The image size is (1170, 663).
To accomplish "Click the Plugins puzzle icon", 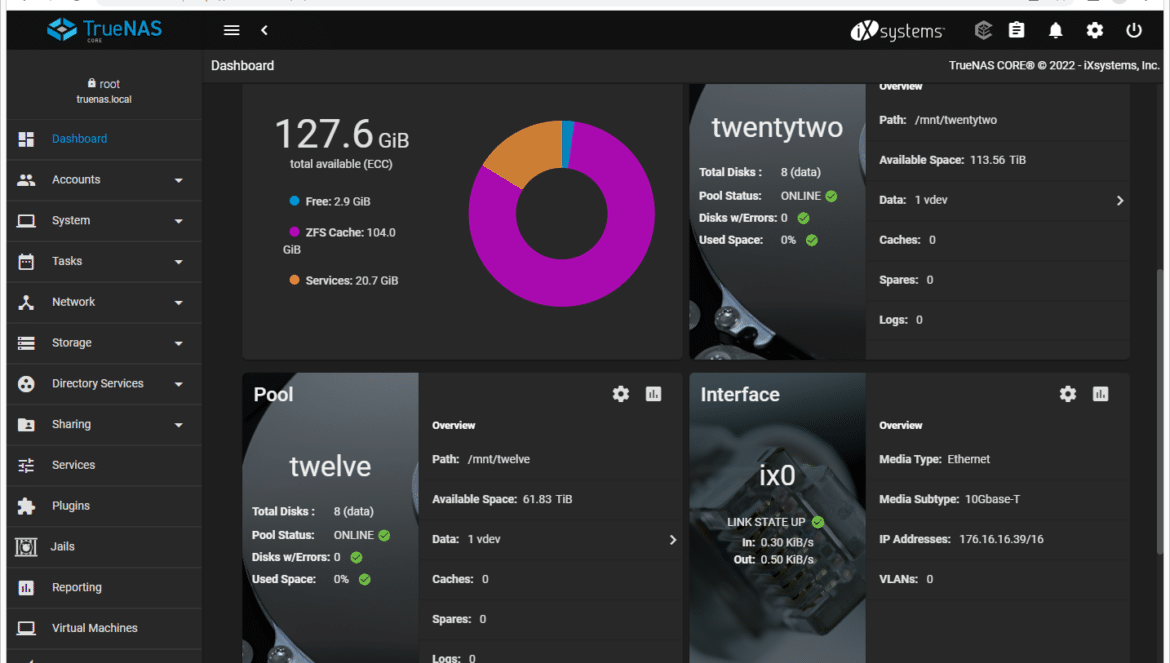I will click(26, 506).
